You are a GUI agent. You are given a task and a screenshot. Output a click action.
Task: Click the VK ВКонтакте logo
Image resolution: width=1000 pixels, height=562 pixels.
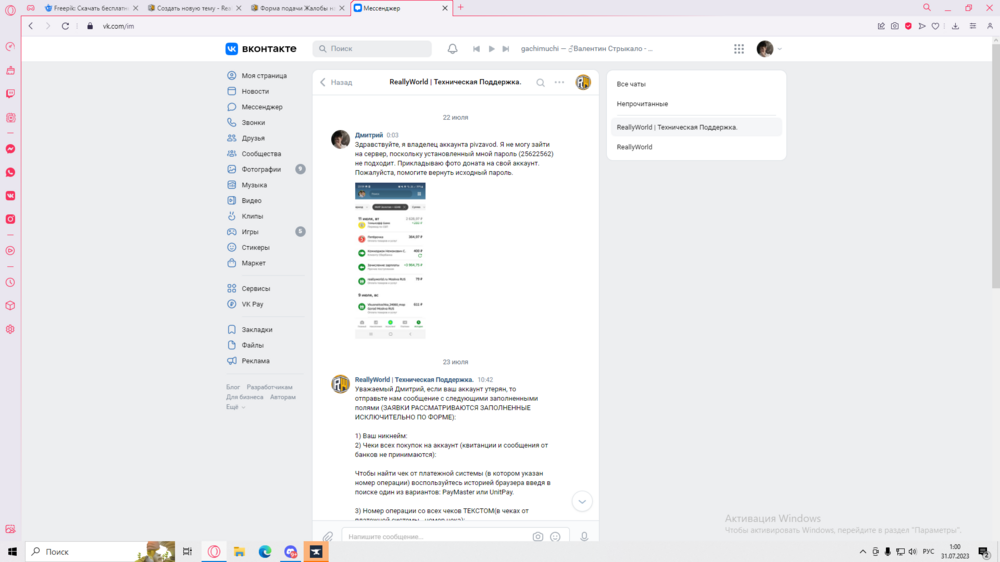click(x=261, y=48)
